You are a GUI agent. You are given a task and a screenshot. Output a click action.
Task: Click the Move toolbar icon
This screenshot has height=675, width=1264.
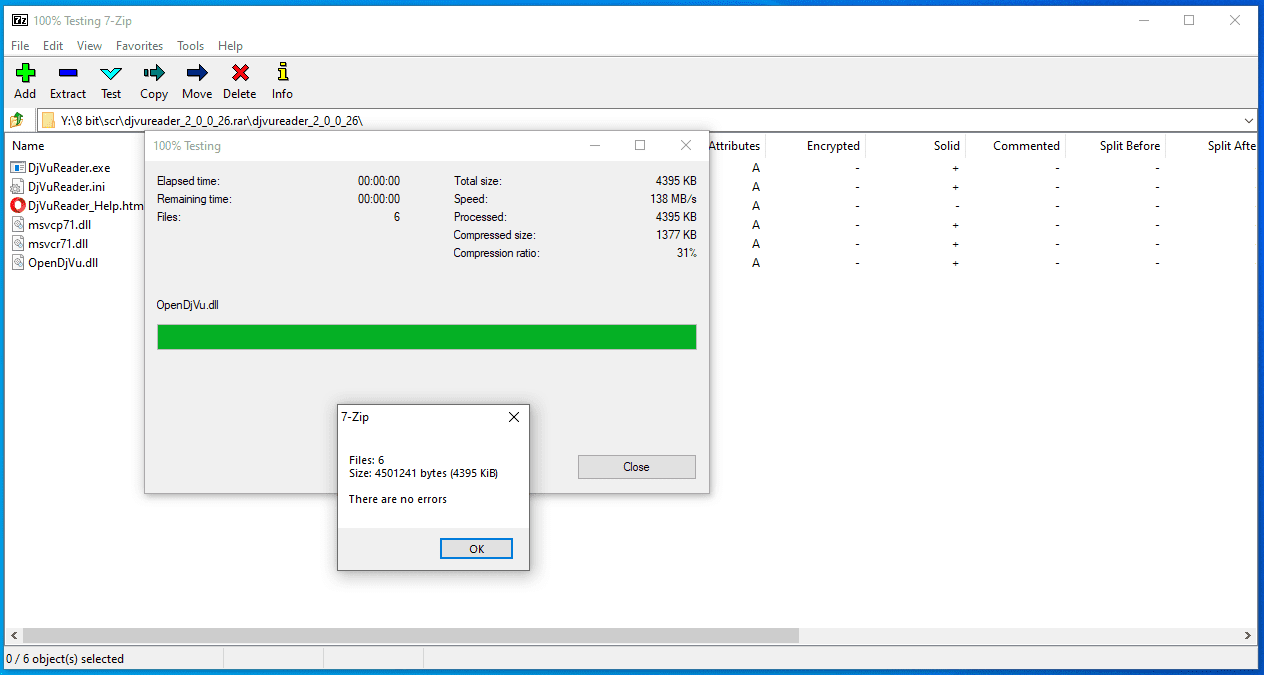197,72
